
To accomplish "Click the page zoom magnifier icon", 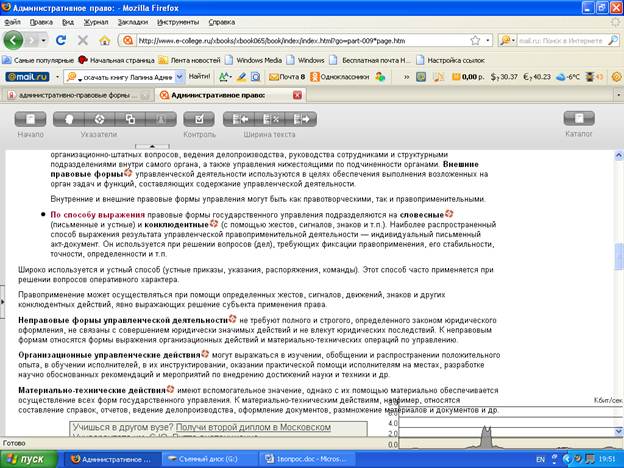I will pyautogui.click(x=255, y=77).
